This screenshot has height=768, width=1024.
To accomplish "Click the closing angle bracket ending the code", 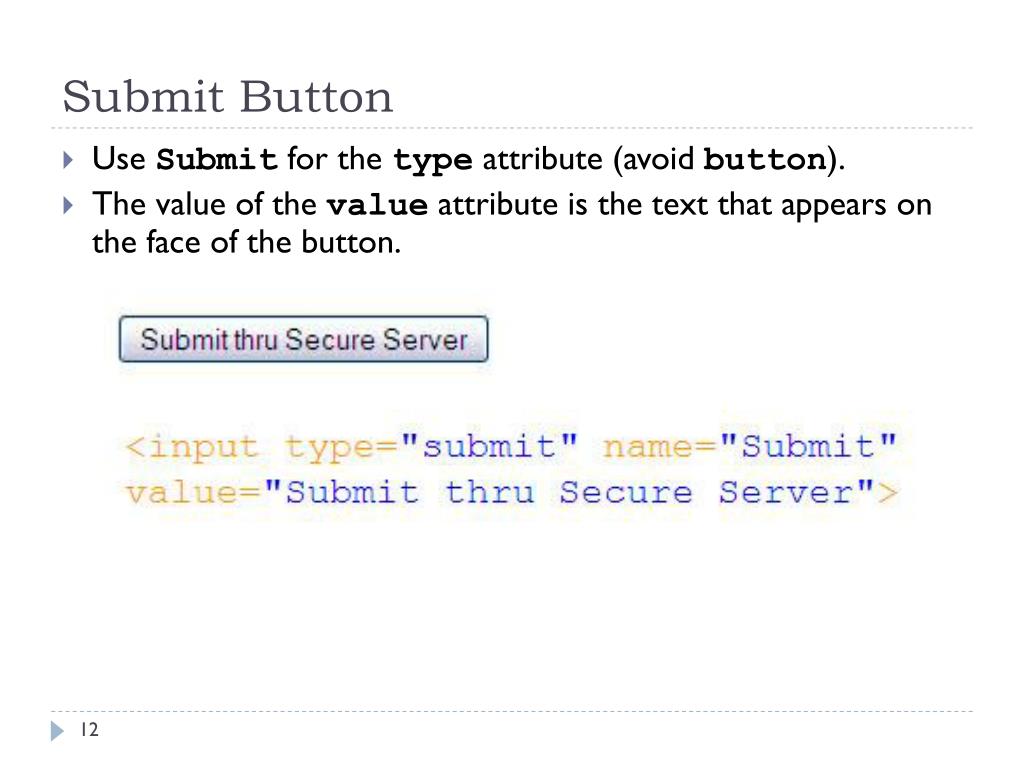I will (887, 493).
